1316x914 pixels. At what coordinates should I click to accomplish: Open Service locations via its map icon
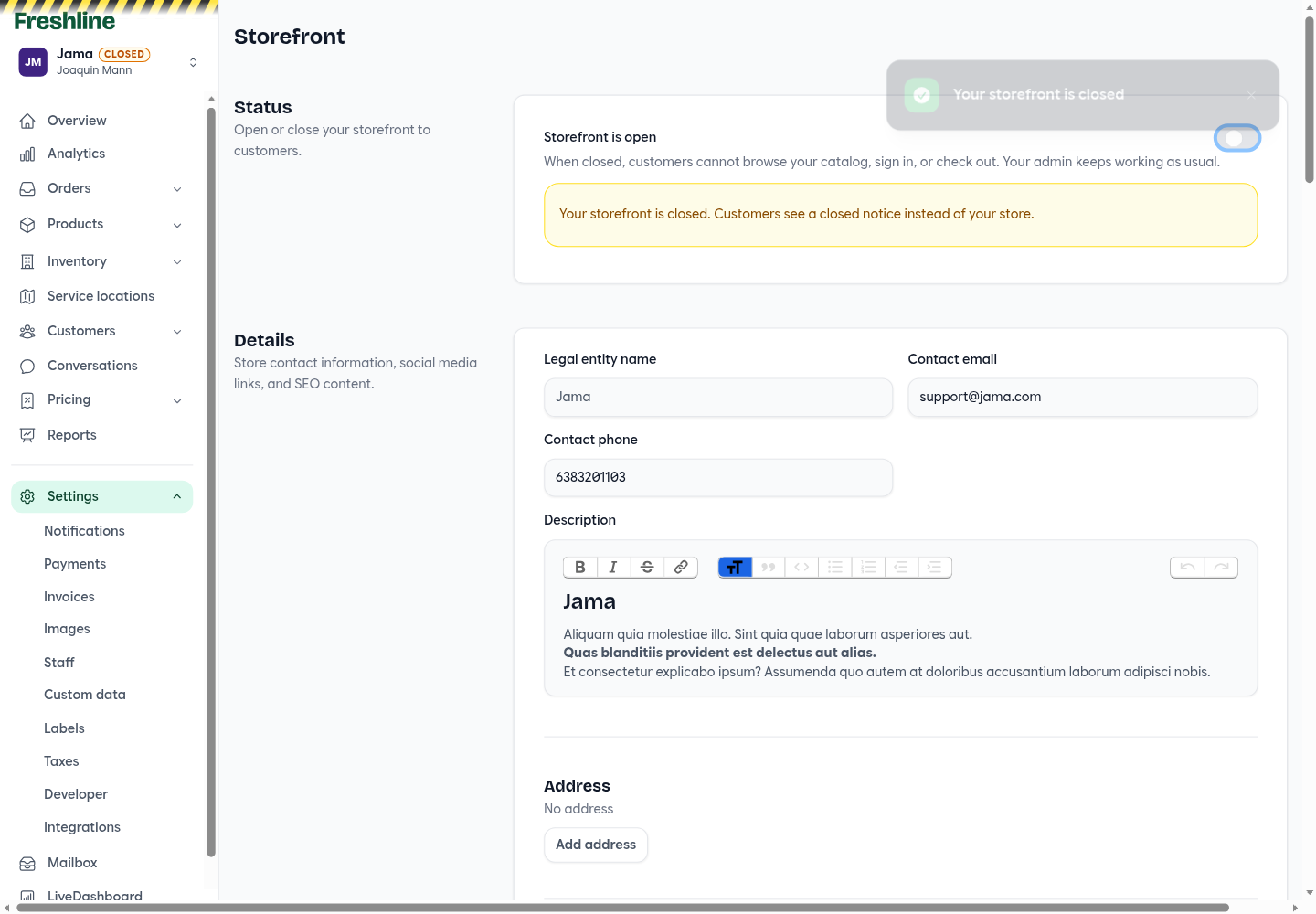click(27, 296)
